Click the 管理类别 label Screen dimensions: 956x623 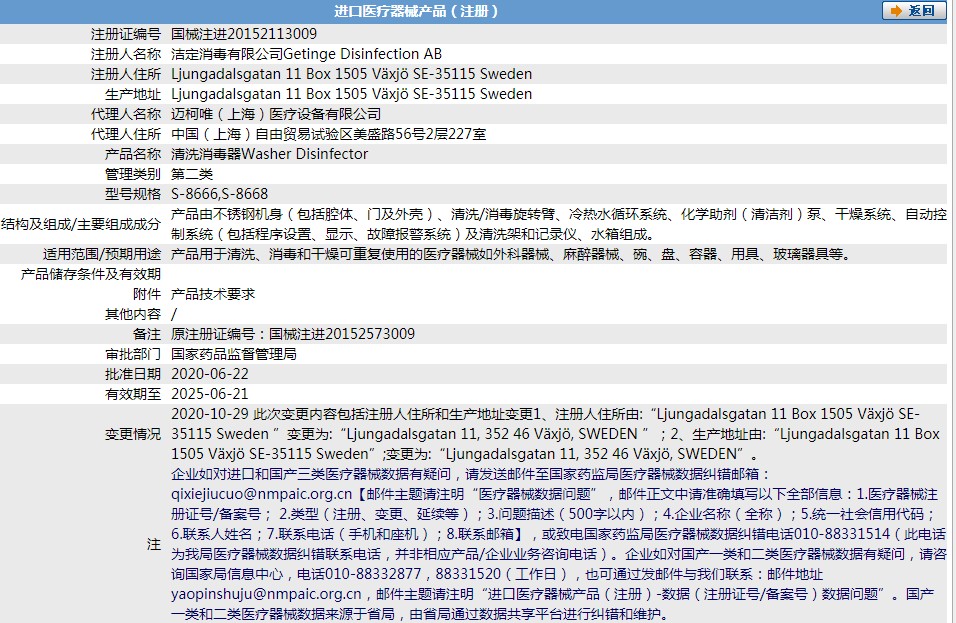coord(133,174)
